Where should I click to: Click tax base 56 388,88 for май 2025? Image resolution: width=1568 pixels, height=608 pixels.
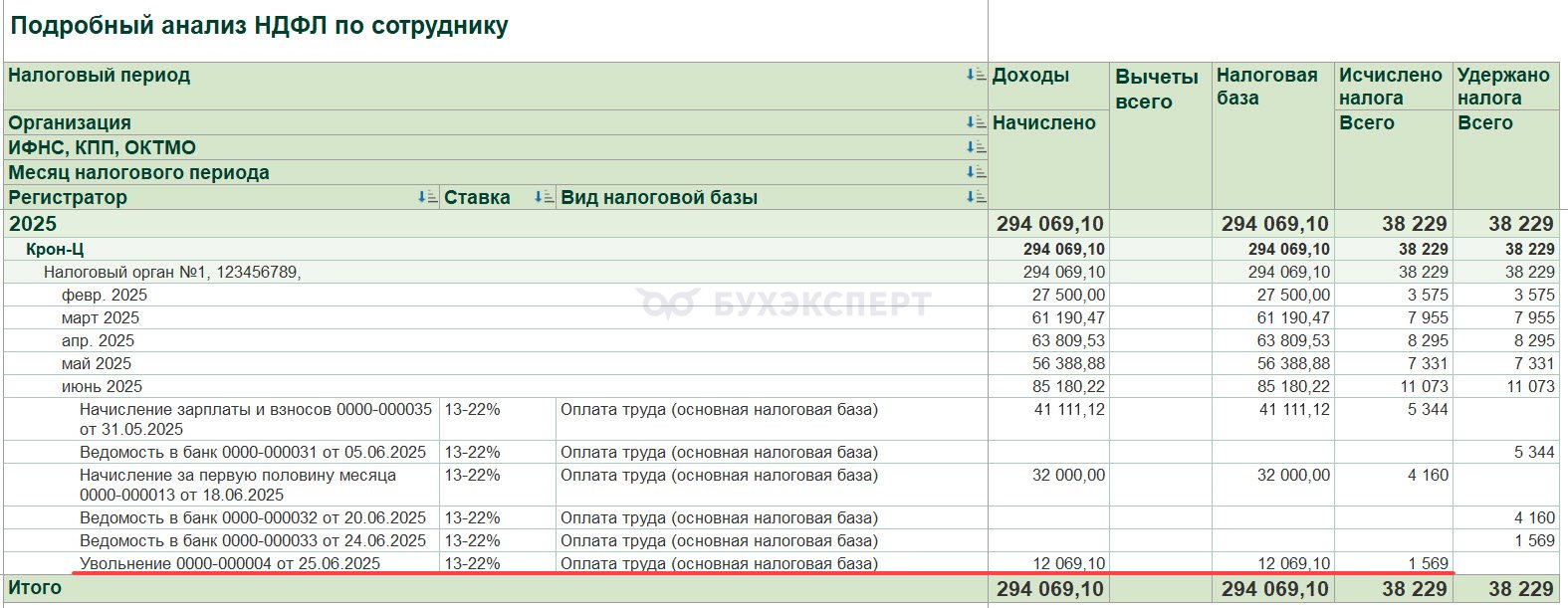point(1293,363)
